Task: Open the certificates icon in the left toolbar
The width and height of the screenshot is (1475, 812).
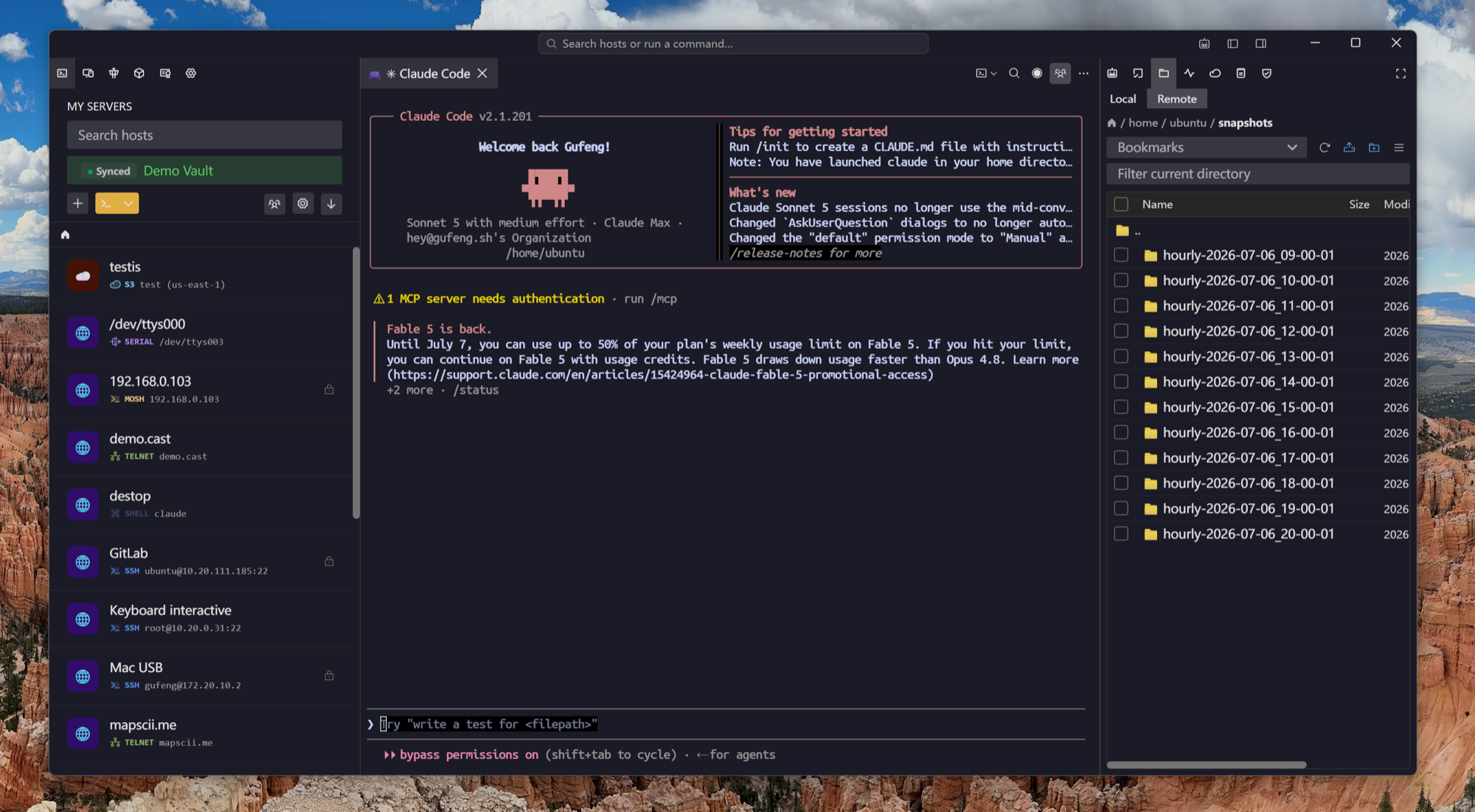Action: (x=165, y=73)
